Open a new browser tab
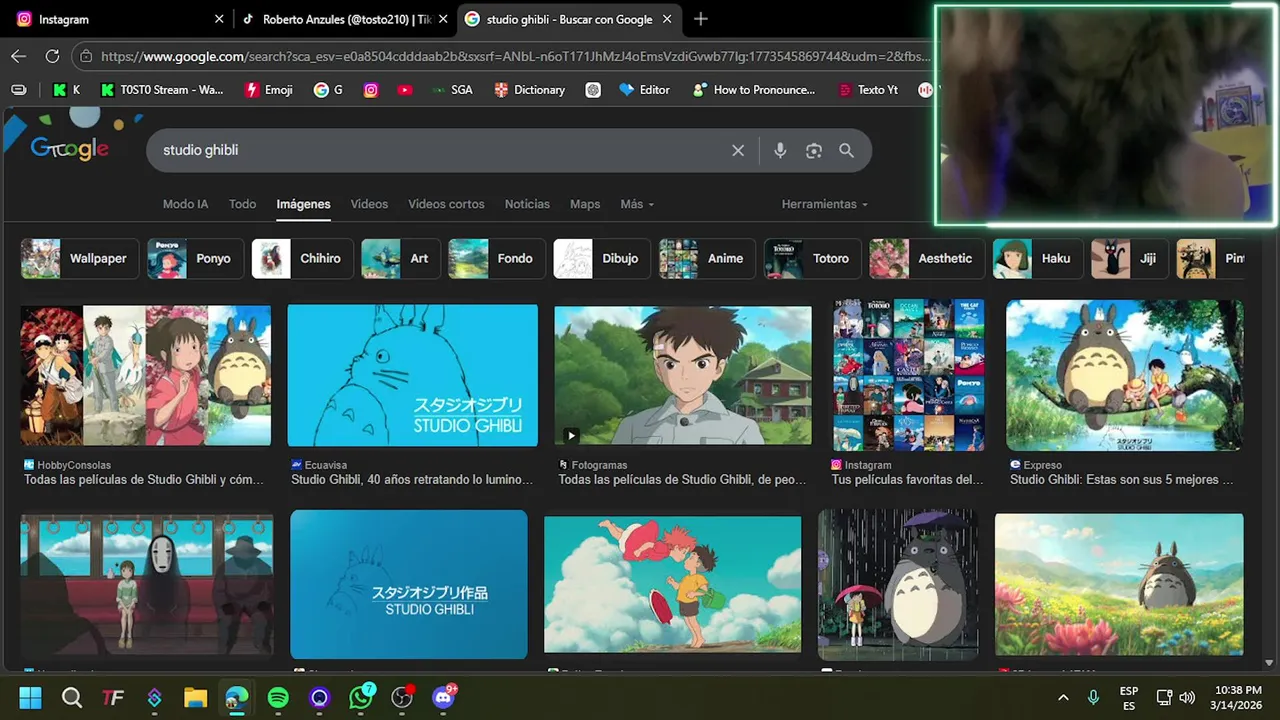 [x=701, y=19]
